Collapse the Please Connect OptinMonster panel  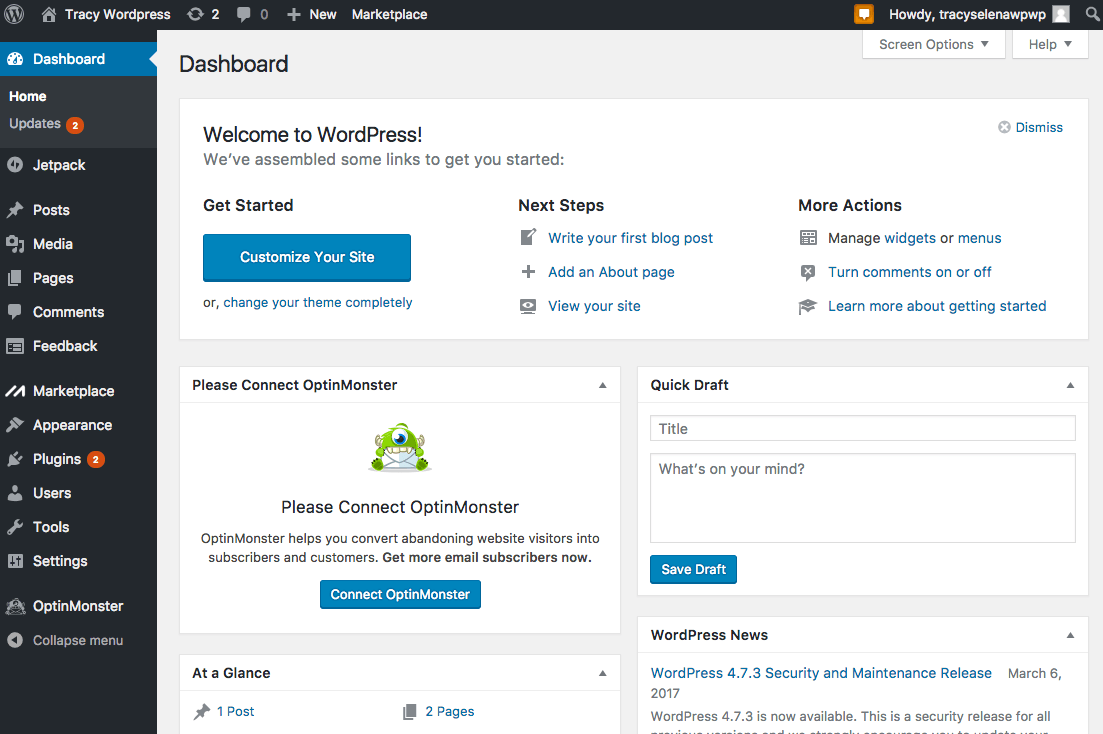(603, 386)
